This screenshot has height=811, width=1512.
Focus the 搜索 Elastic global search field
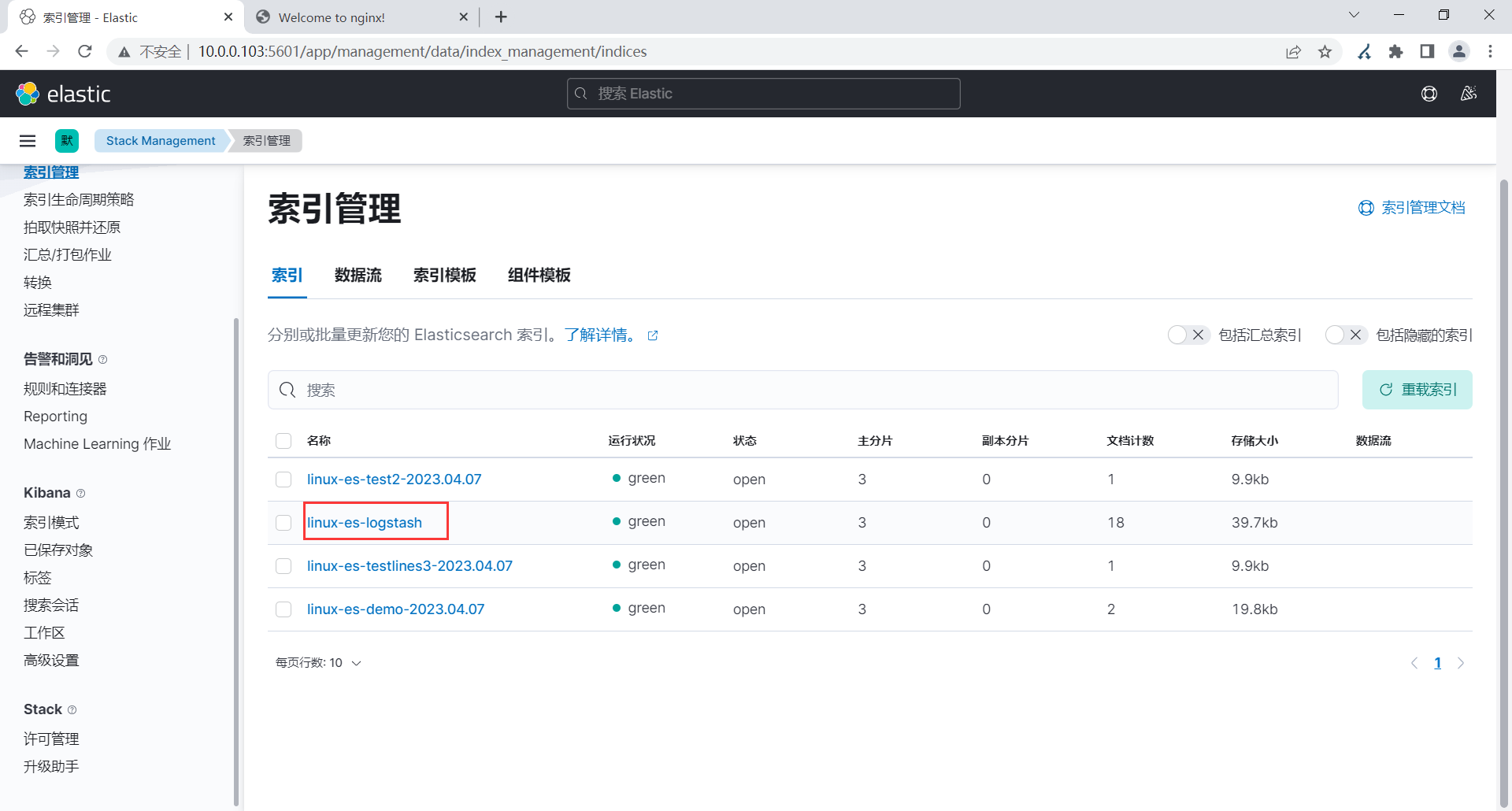coord(764,94)
